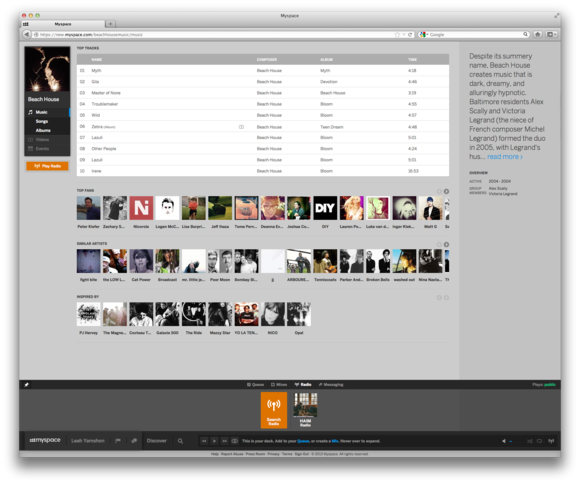Open the browser home page icon
The height and width of the screenshot is (484, 580).
coord(537,34)
